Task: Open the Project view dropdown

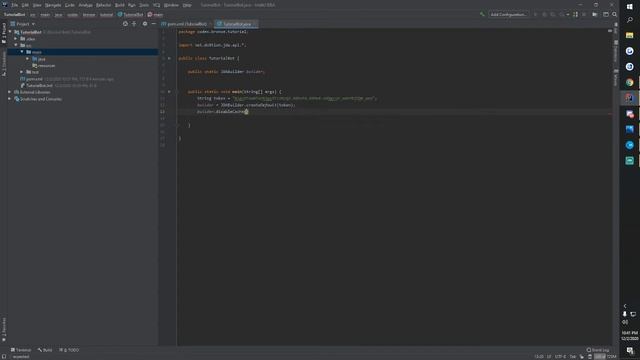Action: [23, 24]
